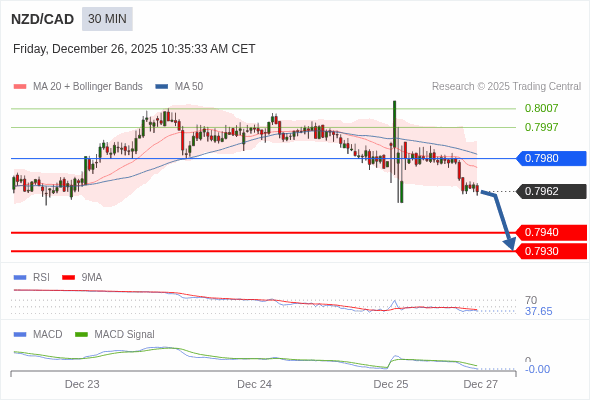The height and width of the screenshot is (400, 590).
Task: Click the red 9MA legend swatch
Action: (x=68, y=278)
